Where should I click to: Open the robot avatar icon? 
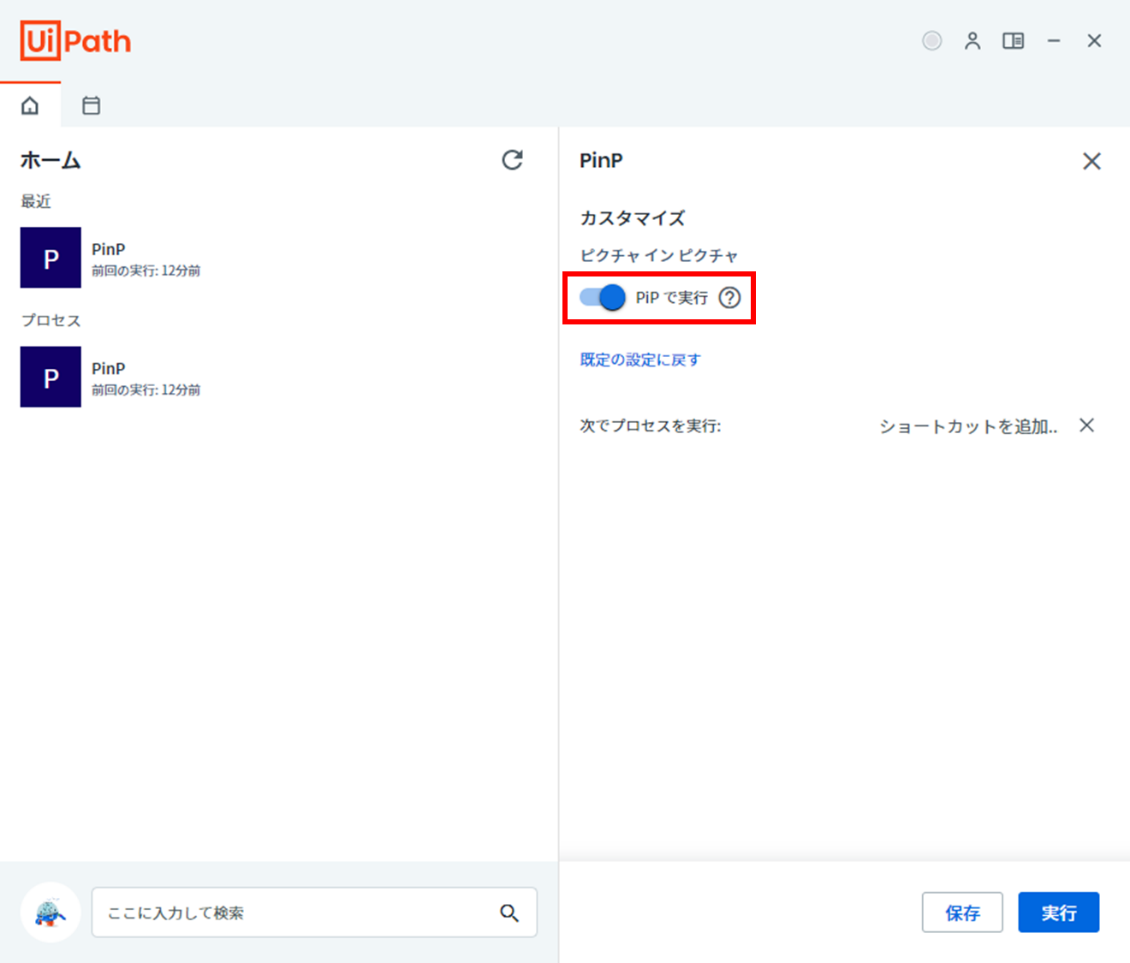pos(50,913)
